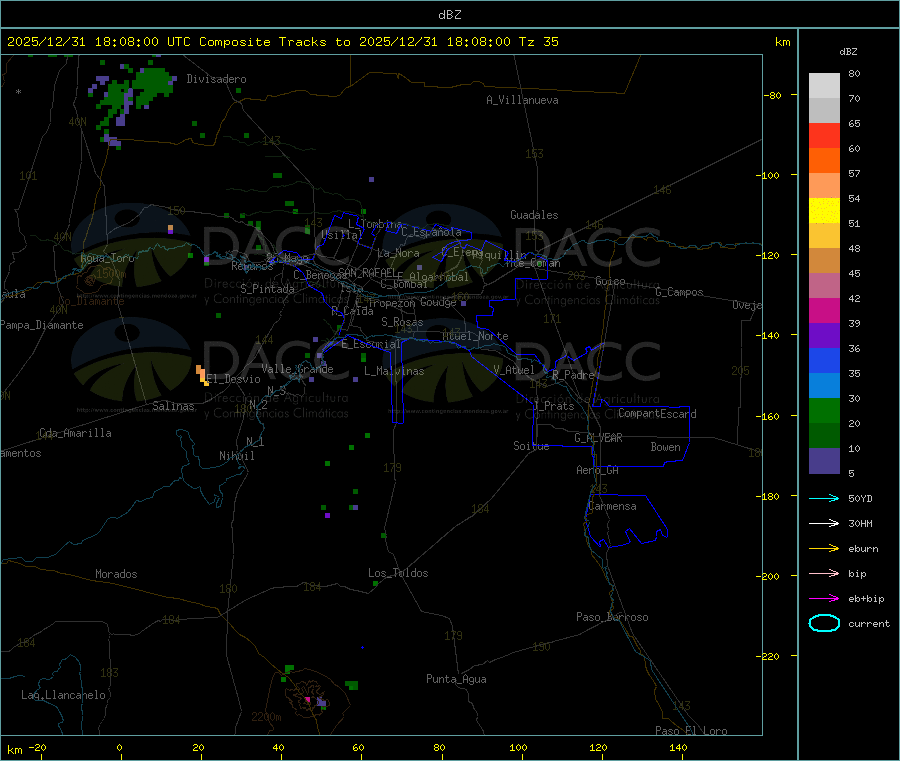This screenshot has width=900, height=761.
Task: Click the yellow 51 dBZ color swatch
Action: (x=824, y=211)
